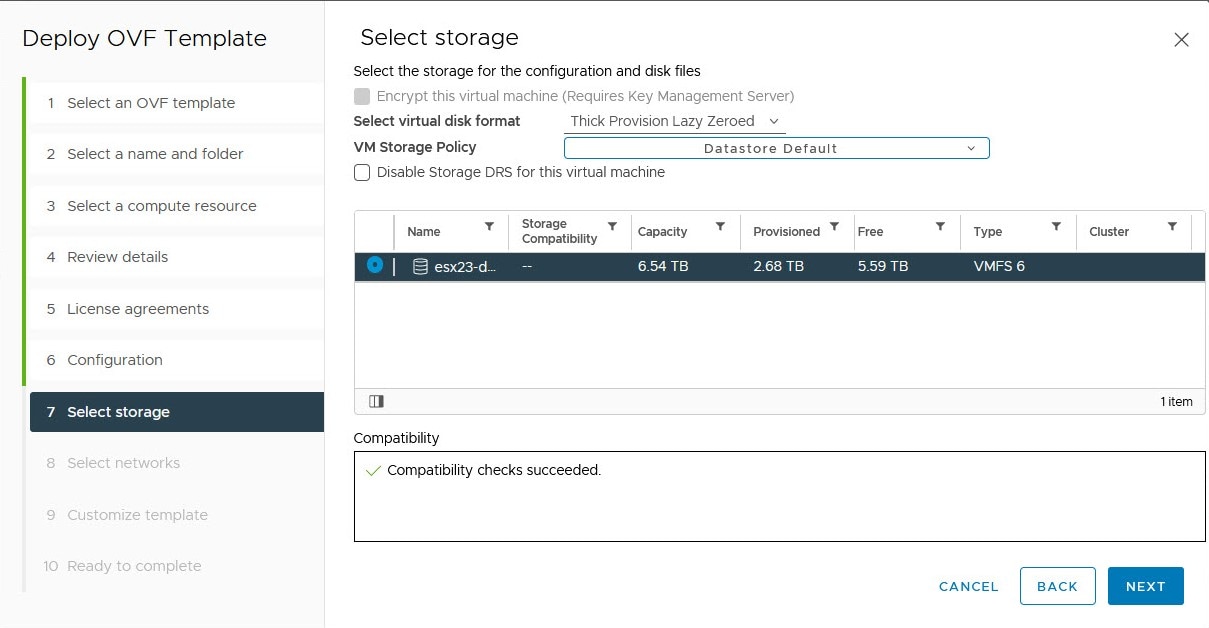
Task: Sort by the Storage Compatibility column header
Action: [x=559, y=231]
